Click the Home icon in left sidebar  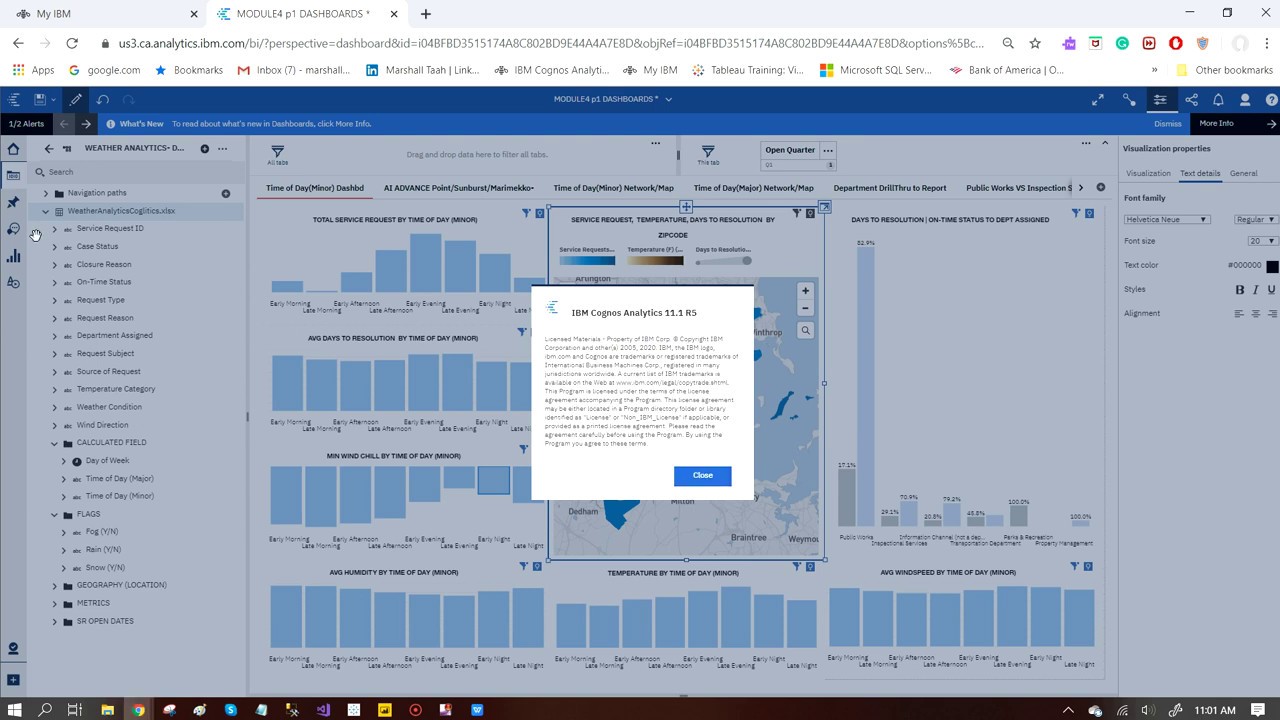pos(13,149)
